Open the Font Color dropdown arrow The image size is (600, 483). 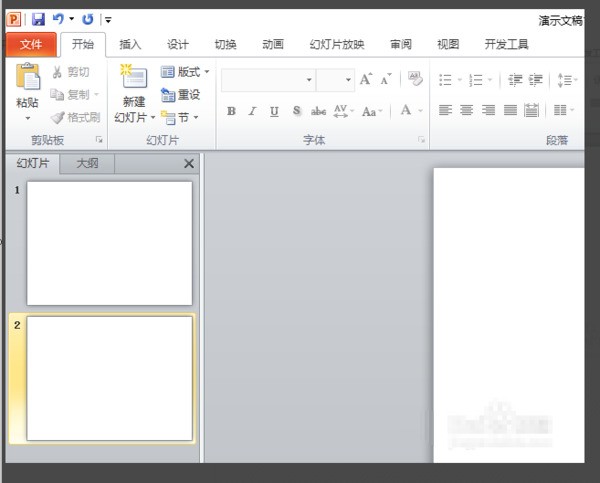[420, 111]
